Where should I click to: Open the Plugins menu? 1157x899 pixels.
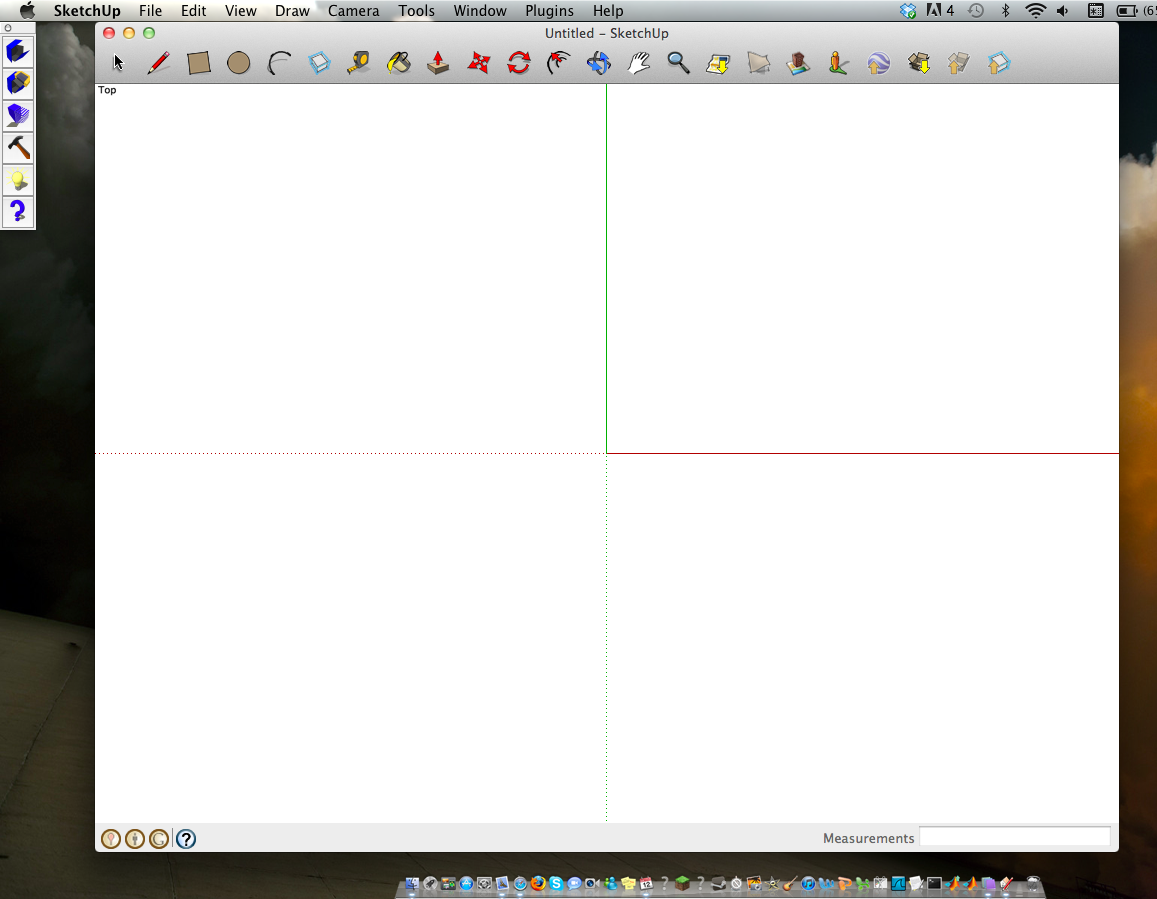(x=550, y=11)
